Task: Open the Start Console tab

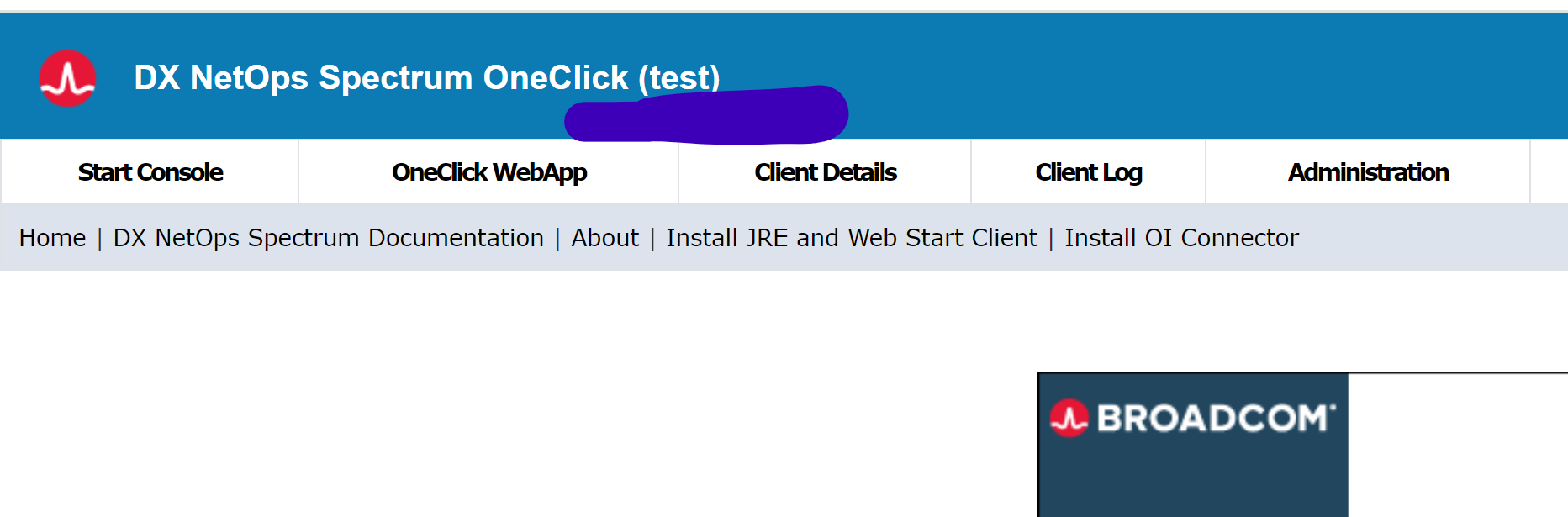Action: click(150, 171)
